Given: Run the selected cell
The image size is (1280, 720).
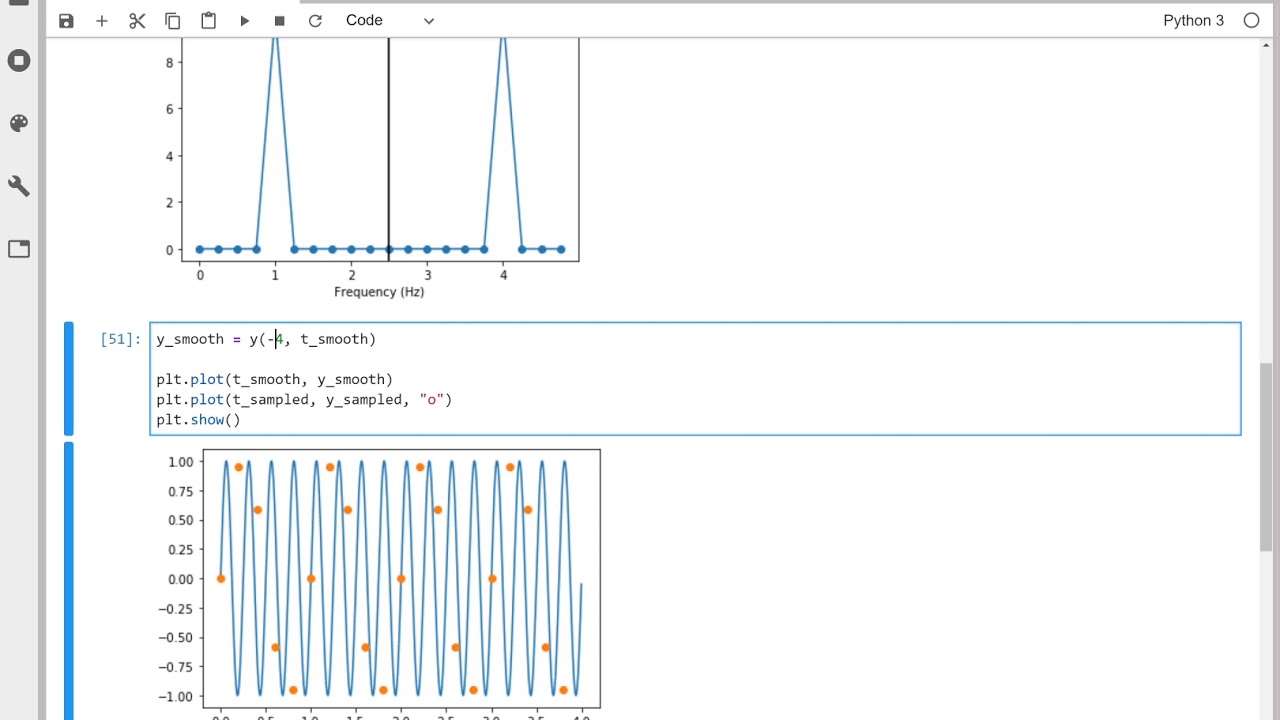Looking at the screenshot, I should point(244,20).
